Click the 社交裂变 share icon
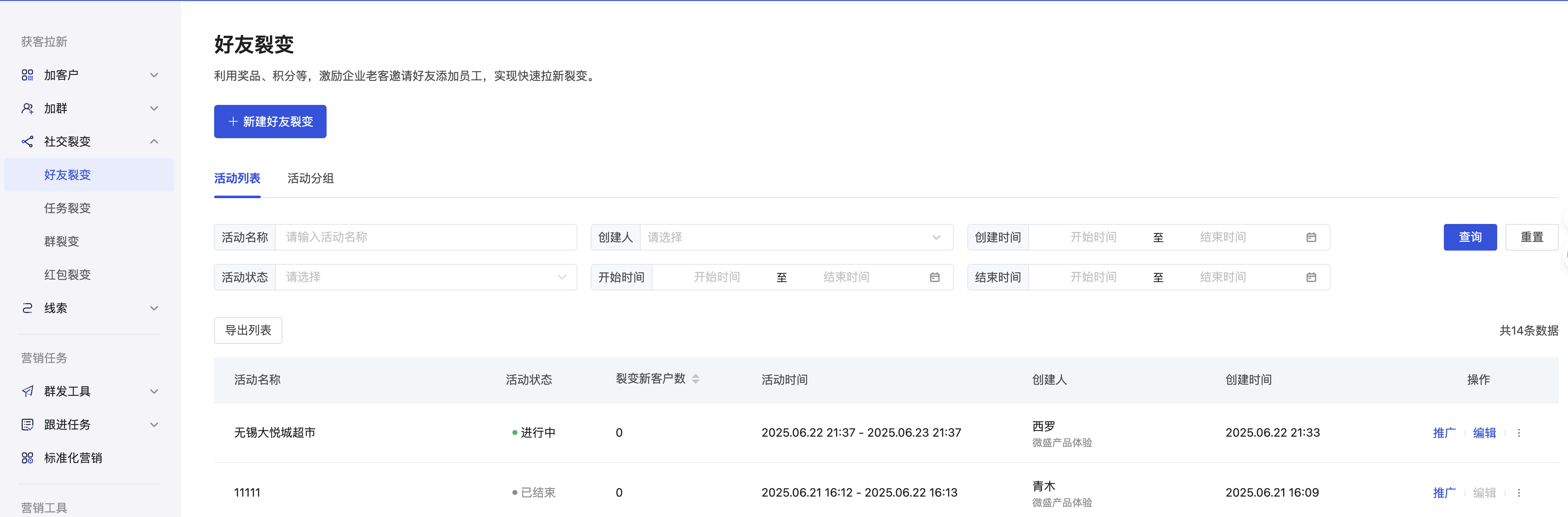Screen dimensions: 1568x517 27,142
